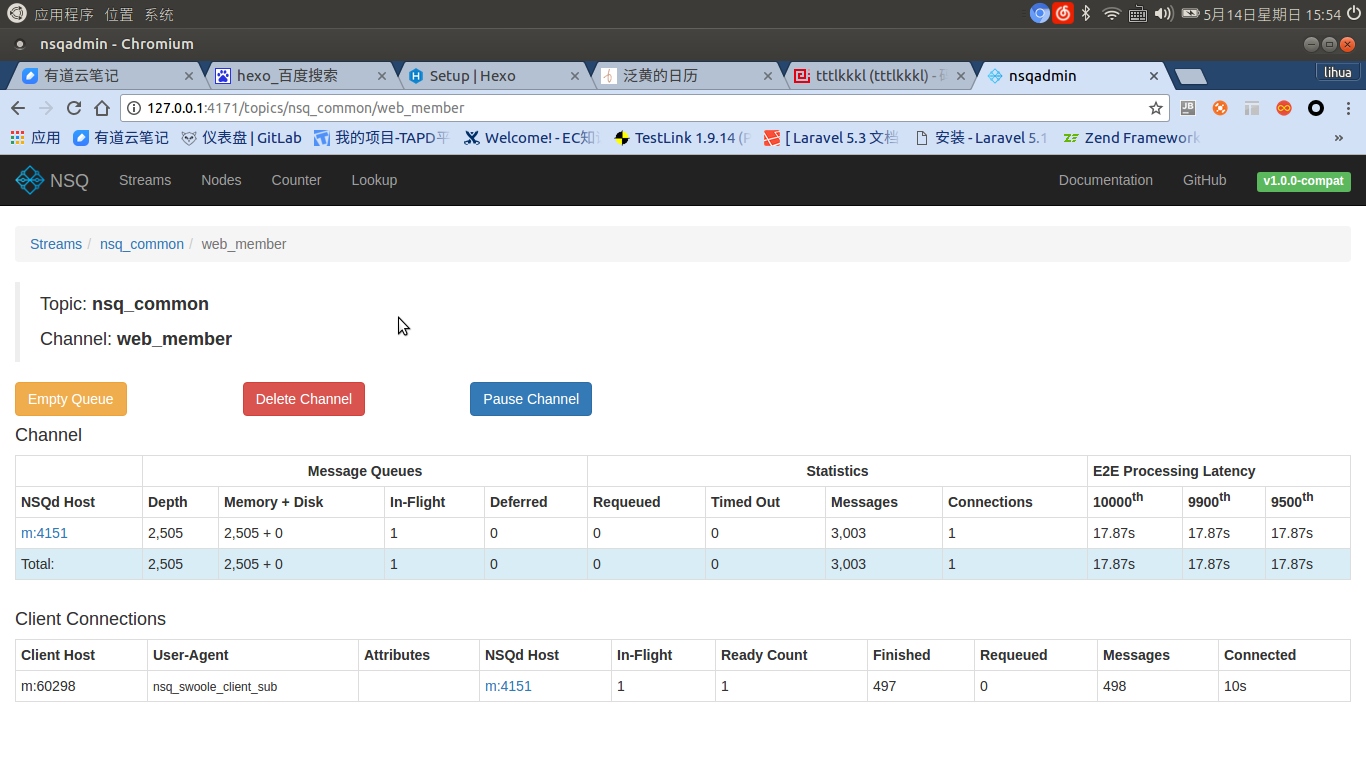Switch to the Setup | Hexo tab

coord(472,76)
